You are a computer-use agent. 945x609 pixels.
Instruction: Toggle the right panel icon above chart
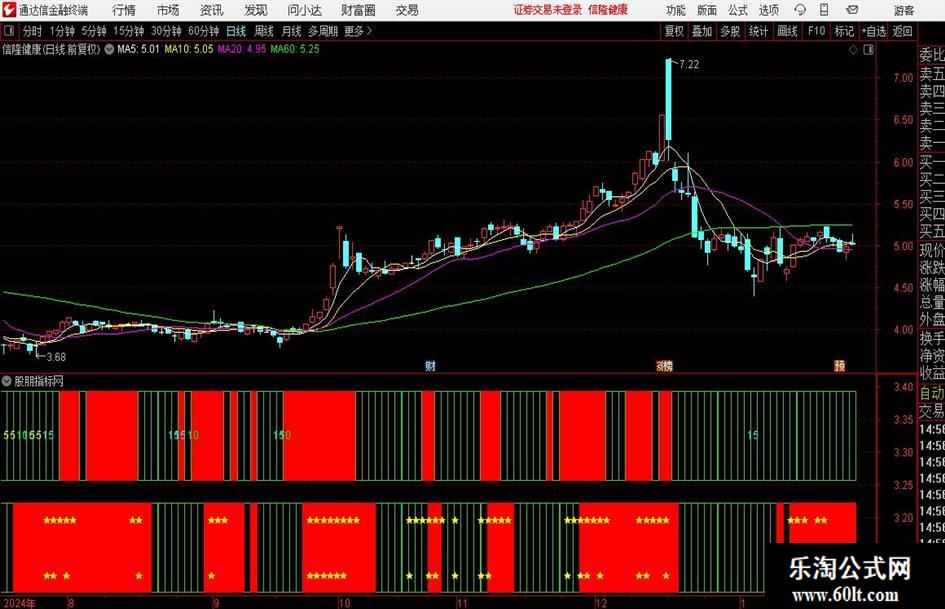(868, 50)
